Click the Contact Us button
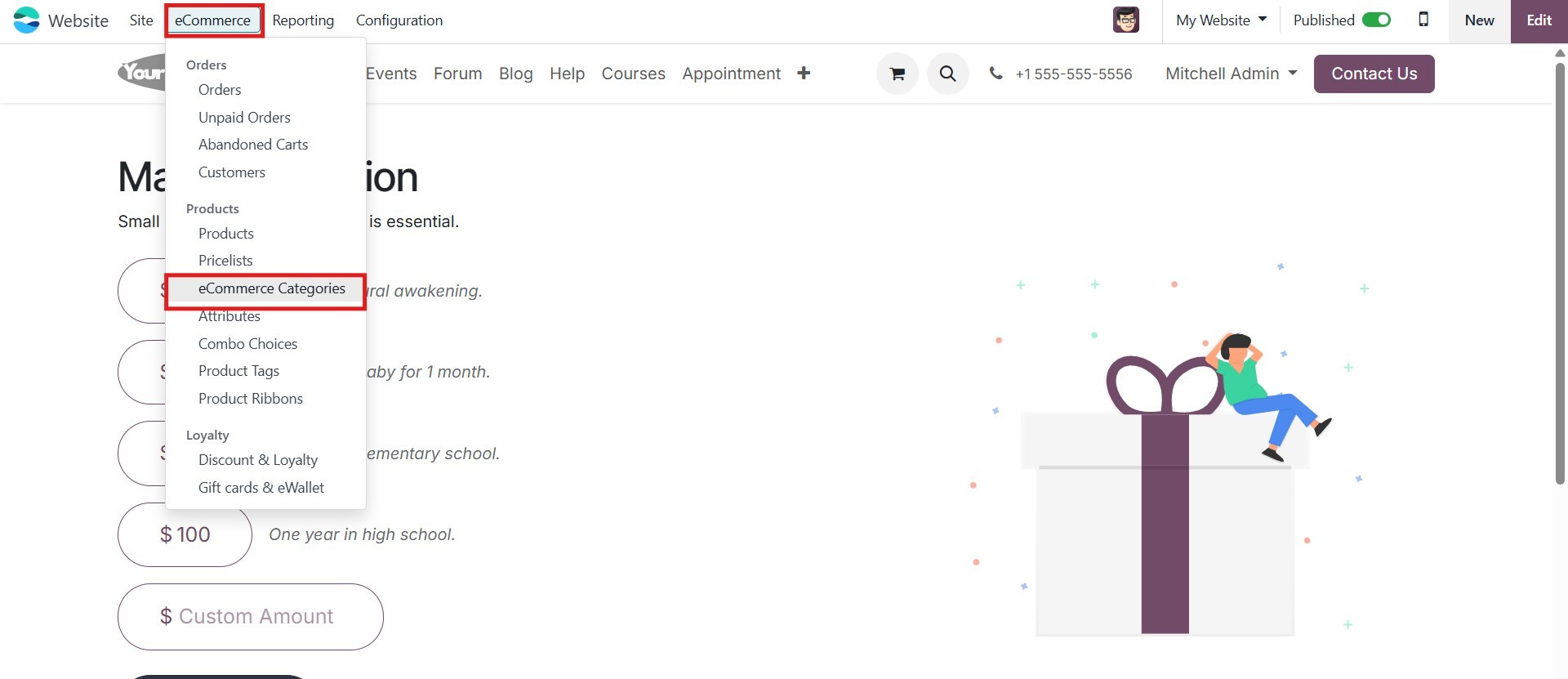This screenshot has width=1568, height=679. click(x=1374, y=74)
